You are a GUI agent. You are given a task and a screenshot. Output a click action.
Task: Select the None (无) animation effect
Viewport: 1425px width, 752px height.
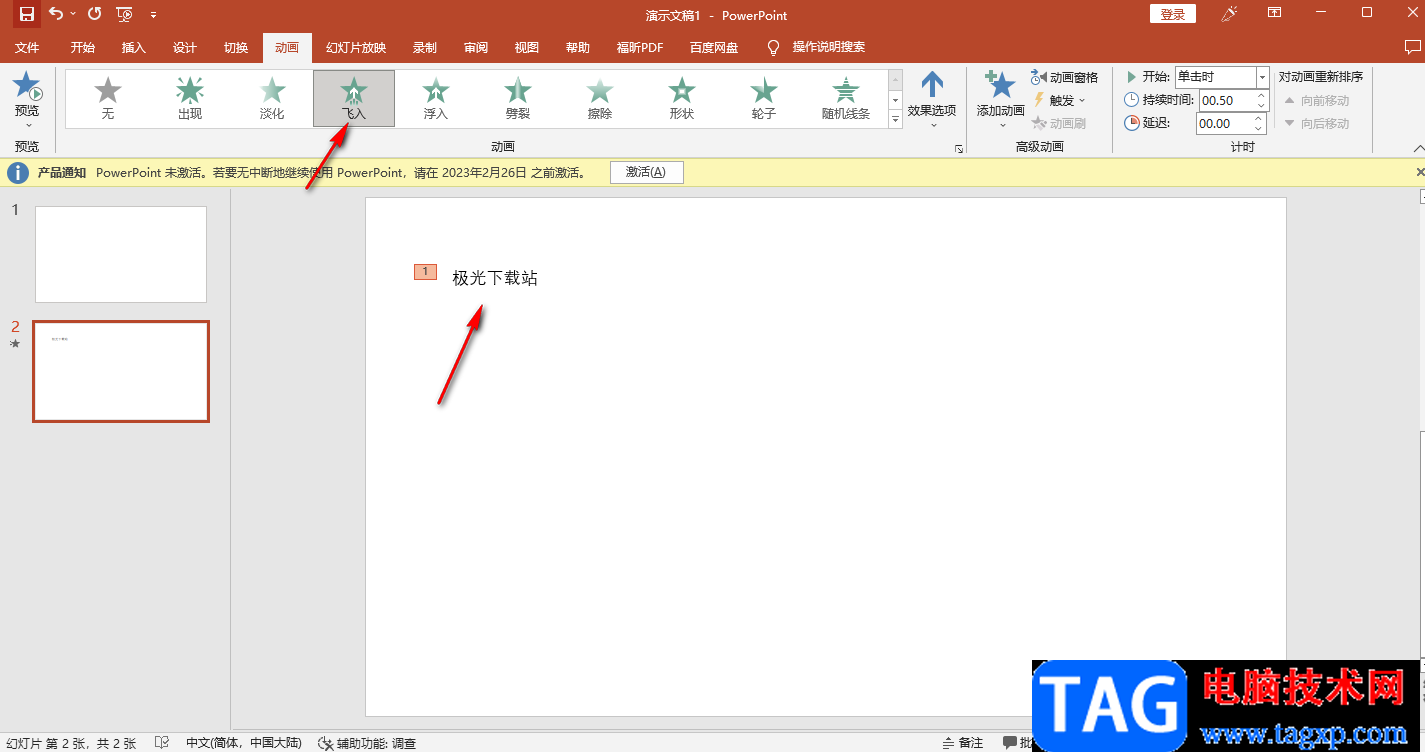[x=108, y=98]
